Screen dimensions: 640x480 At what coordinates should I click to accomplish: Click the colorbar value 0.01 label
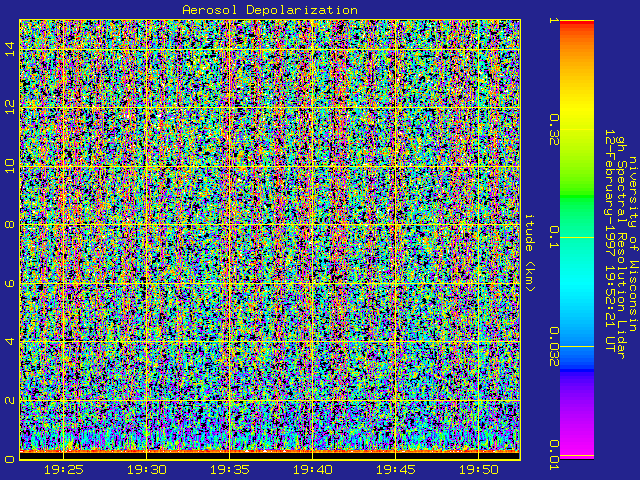pyautogui.click(x=553, y=455)
